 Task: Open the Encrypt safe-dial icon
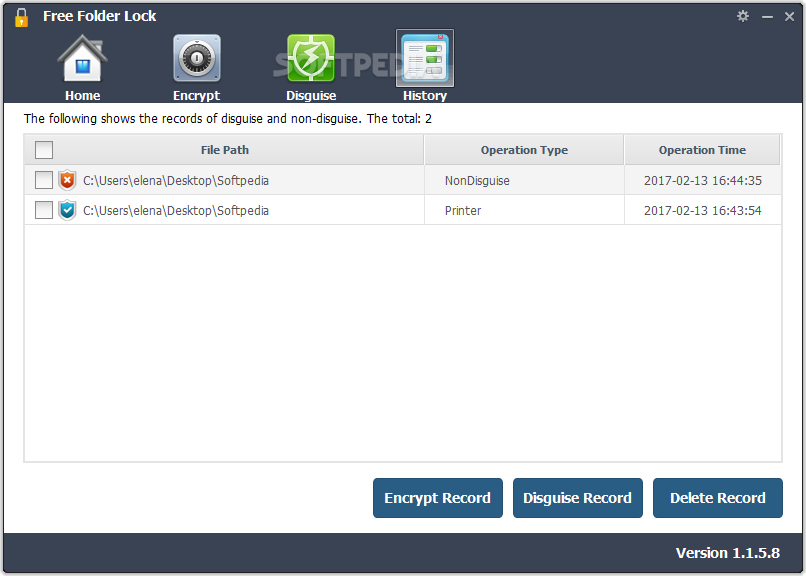tap(197, 58)
